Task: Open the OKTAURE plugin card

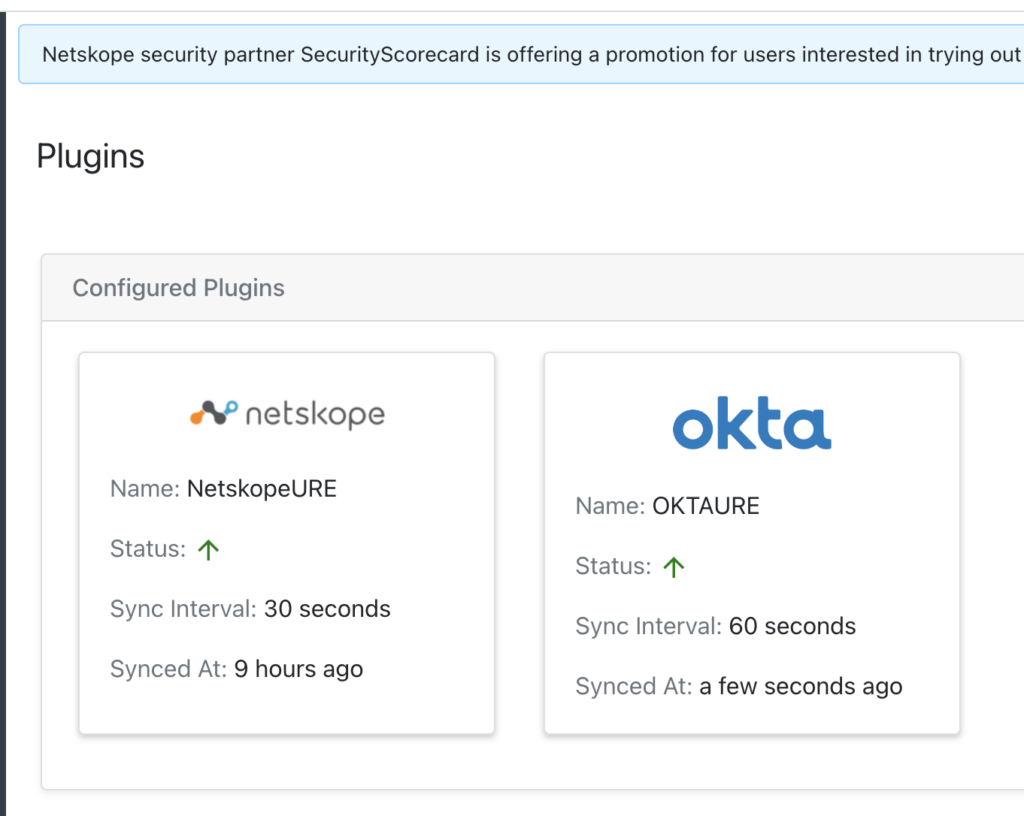Action: tap(752, 543)
